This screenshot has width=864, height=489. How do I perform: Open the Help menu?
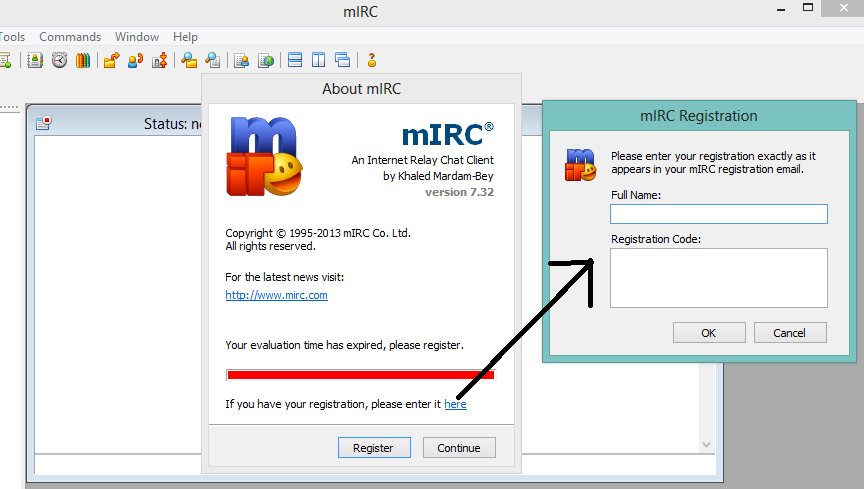point(185,37)
